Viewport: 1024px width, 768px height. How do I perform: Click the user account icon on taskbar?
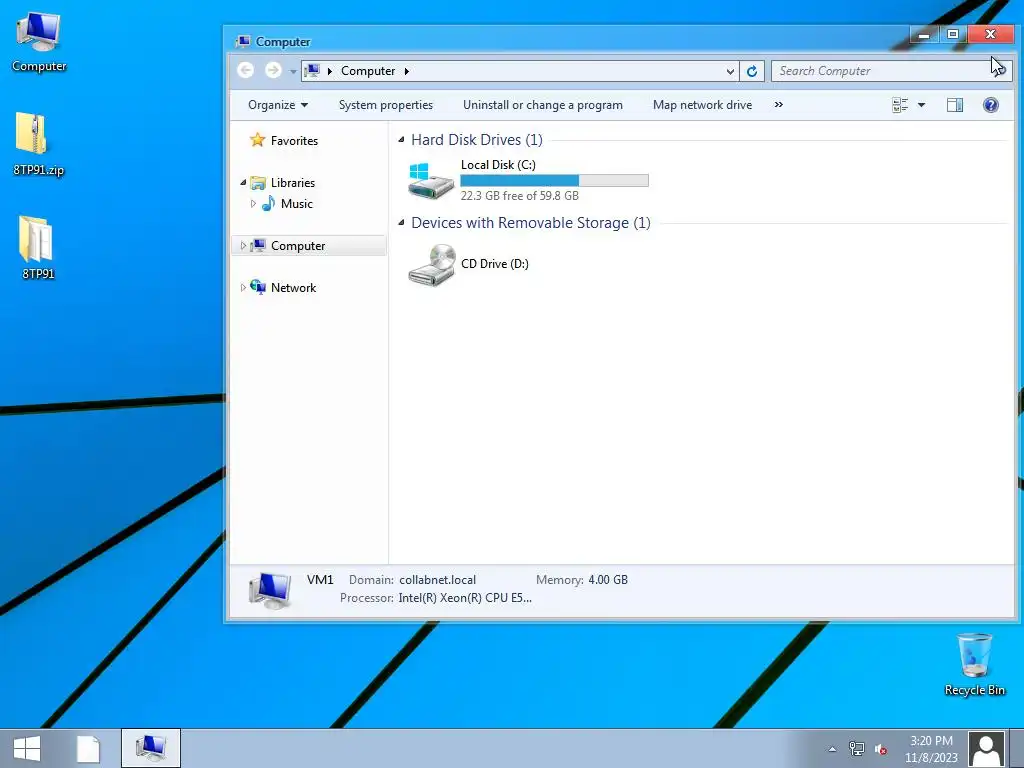tap(987, 749)
